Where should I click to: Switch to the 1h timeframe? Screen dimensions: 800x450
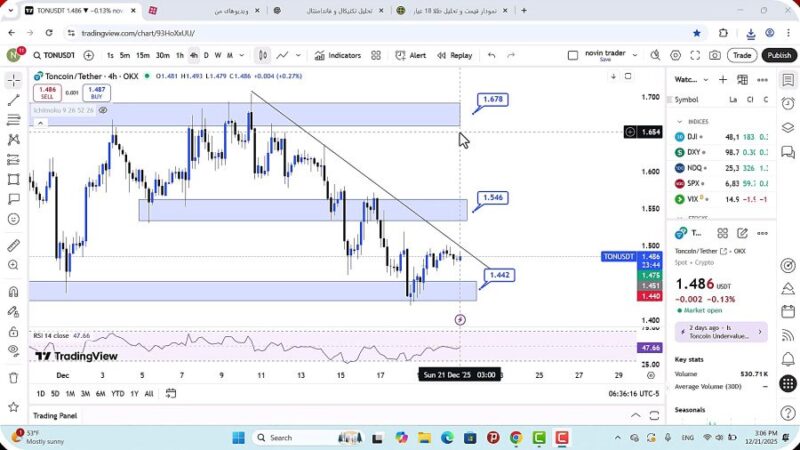click(180, 55)
